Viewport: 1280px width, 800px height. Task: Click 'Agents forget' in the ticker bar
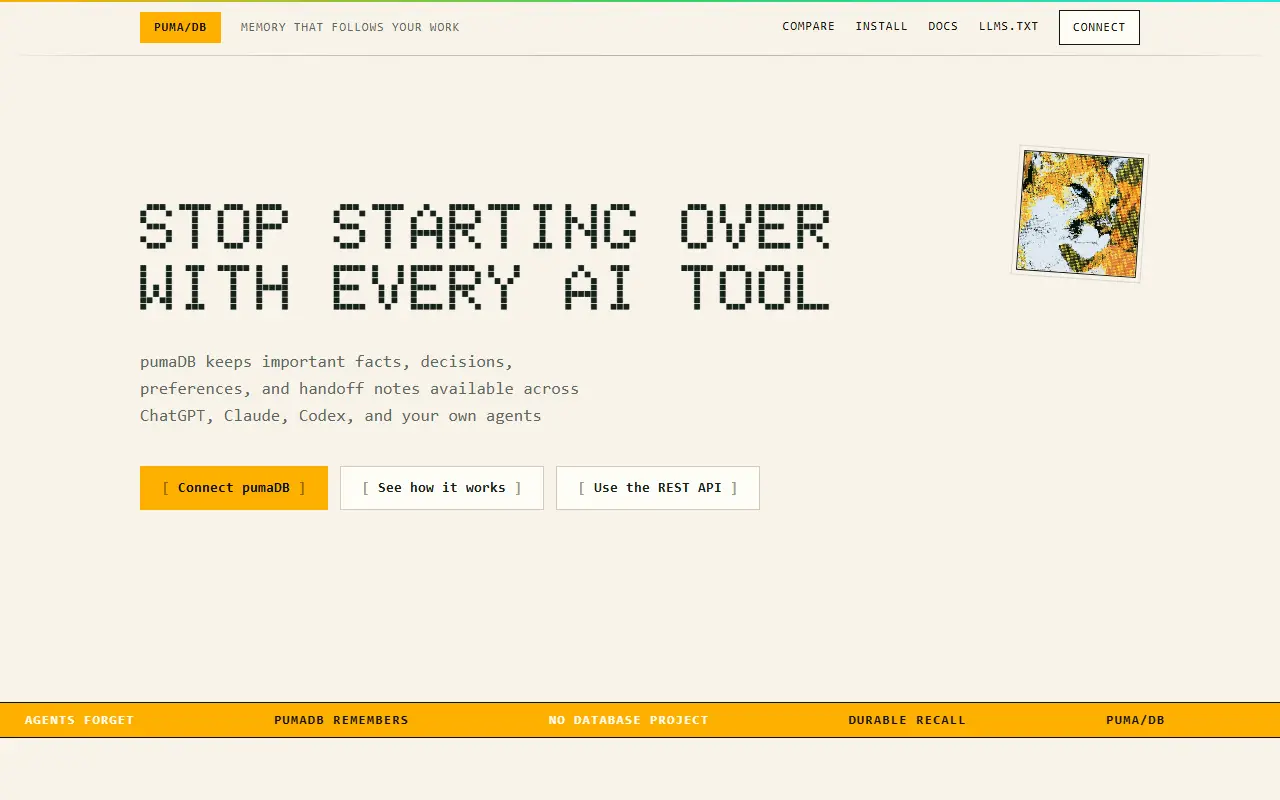pyautogui.click(x=79, y=720)
